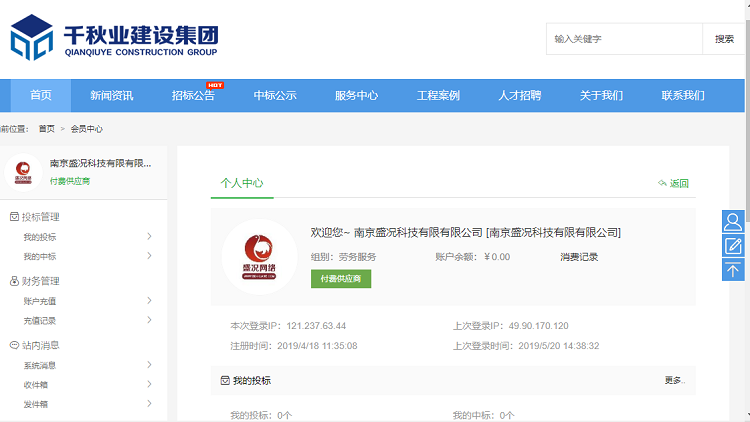Click the keyword search input field
This screenshot has width=750, height=422.
(x=624, y=39)
